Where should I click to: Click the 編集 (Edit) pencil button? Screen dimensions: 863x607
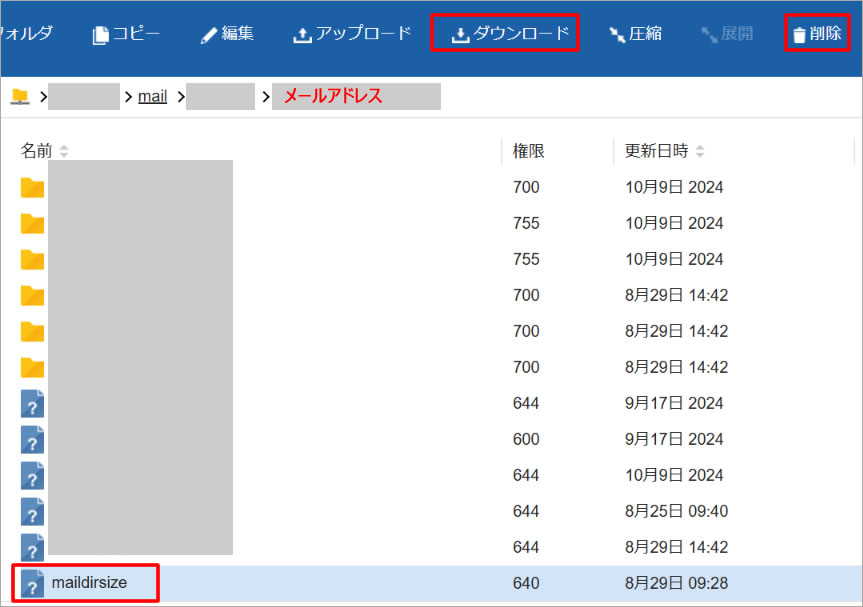coord(227,34)
